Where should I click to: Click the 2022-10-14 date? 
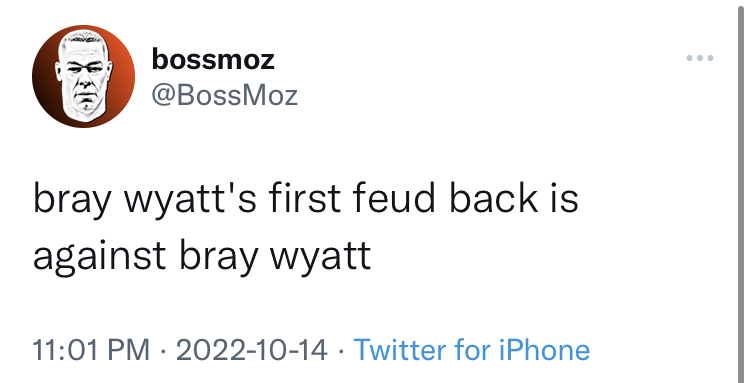[x=252, y=350]
